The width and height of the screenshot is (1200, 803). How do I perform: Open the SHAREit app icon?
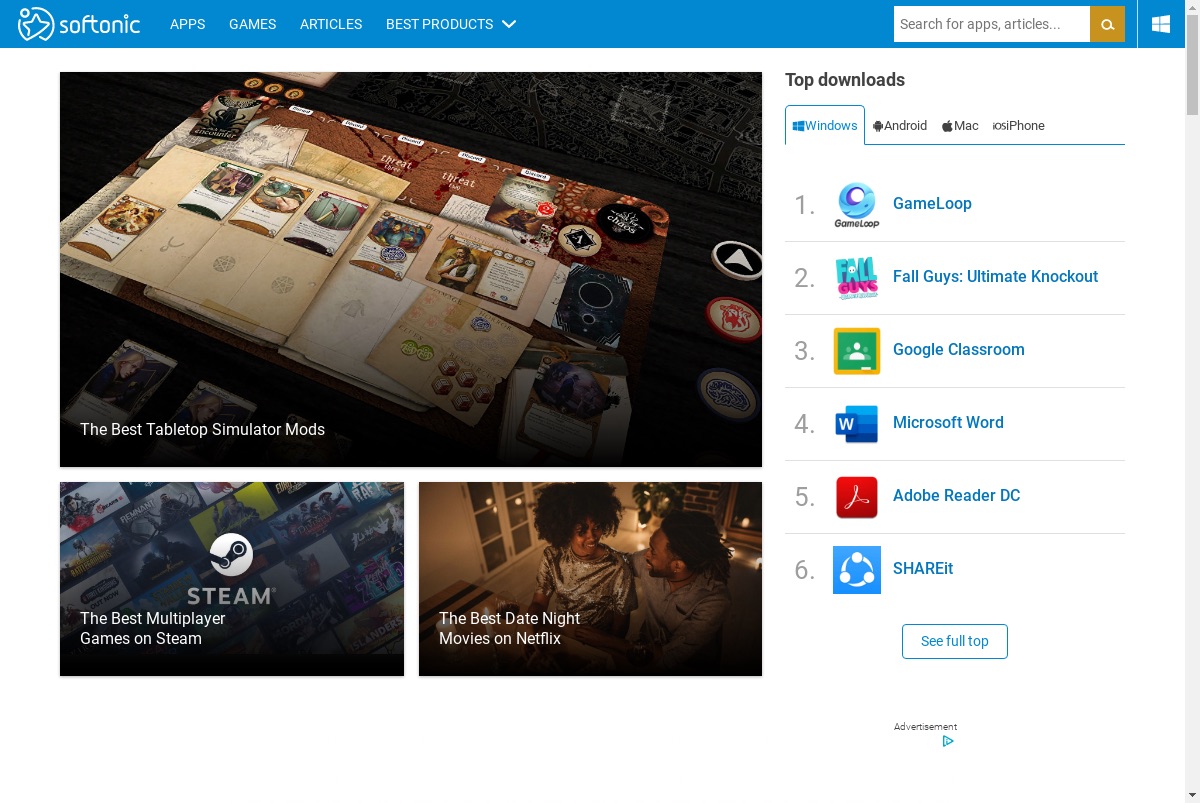857,570
